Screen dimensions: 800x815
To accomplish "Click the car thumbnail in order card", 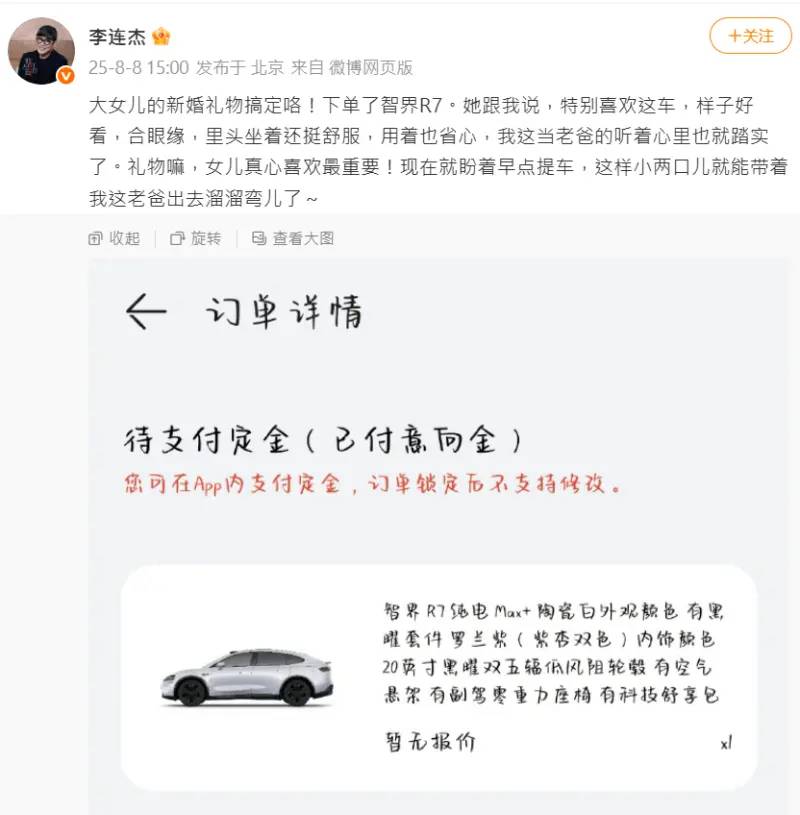I will point(247,678).
